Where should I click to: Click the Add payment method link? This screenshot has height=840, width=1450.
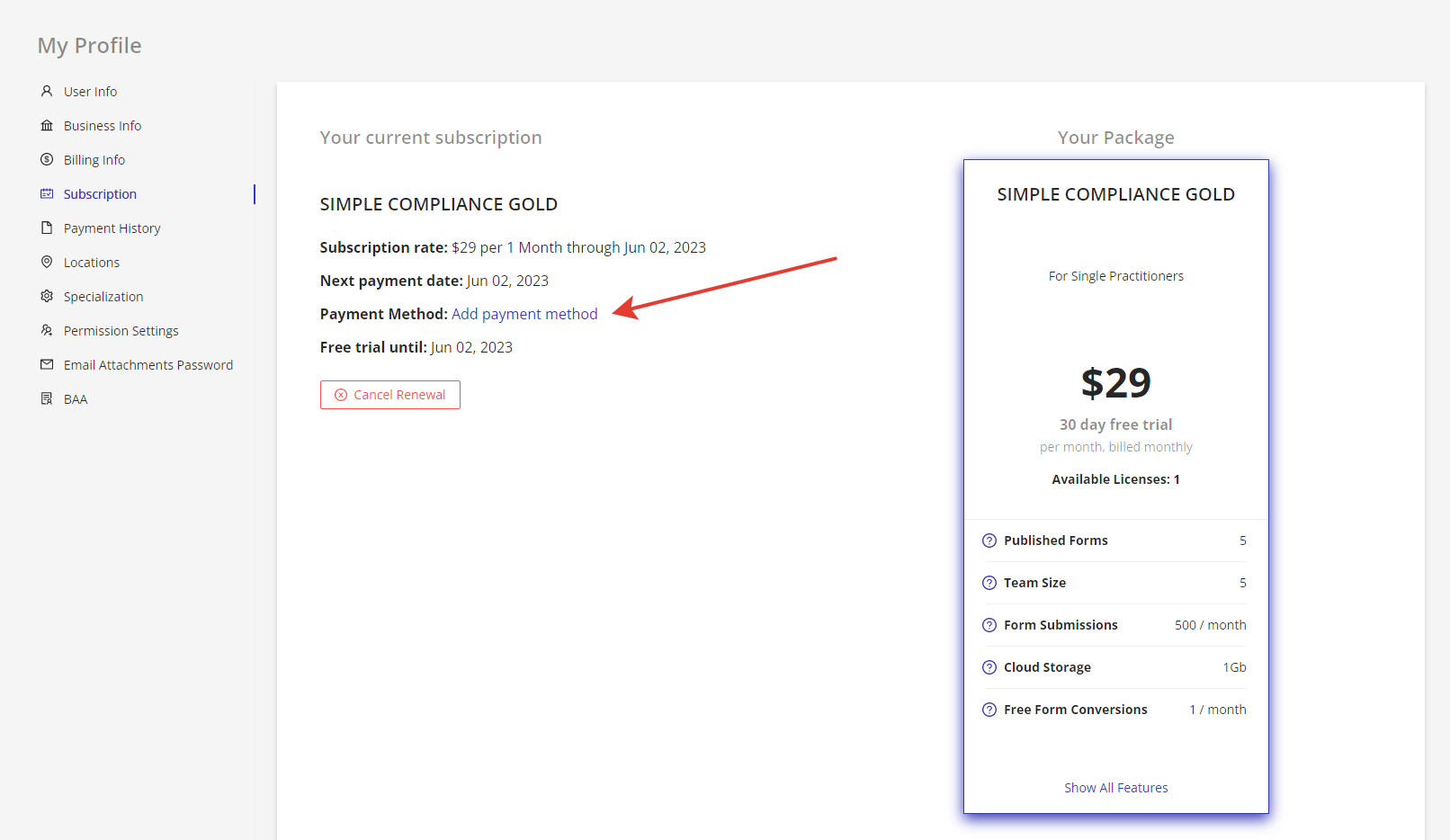tap(524, 313)
